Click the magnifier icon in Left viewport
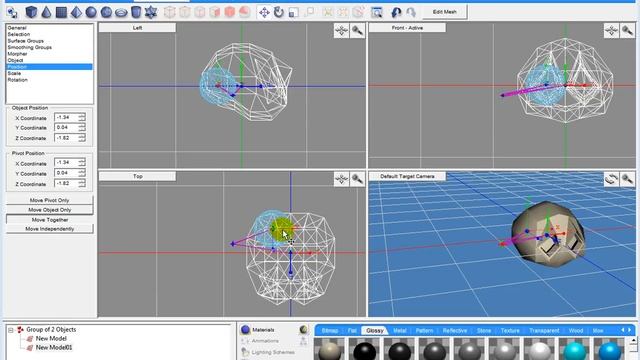The height and width of the screenshot is (360, 640). pos(357,31)
